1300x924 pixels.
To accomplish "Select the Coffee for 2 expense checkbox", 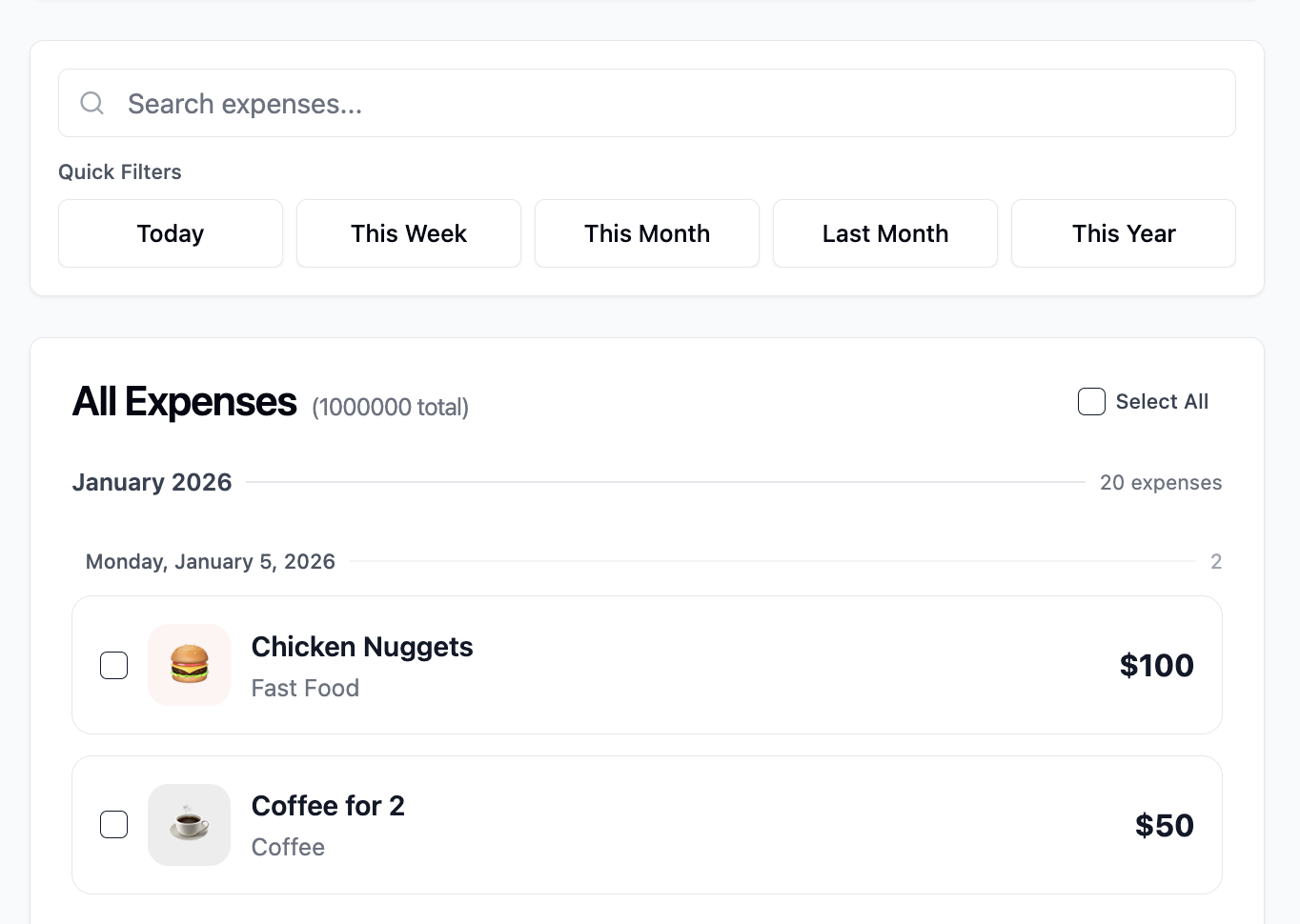I will (113, 824).
